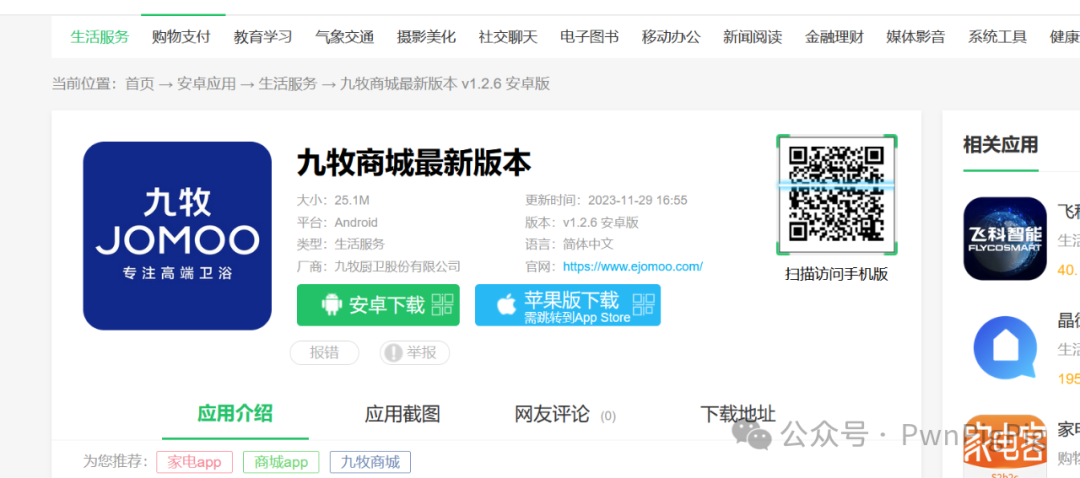Open the official site link https://www.ejomoo.com/

[x=633, y=266]
